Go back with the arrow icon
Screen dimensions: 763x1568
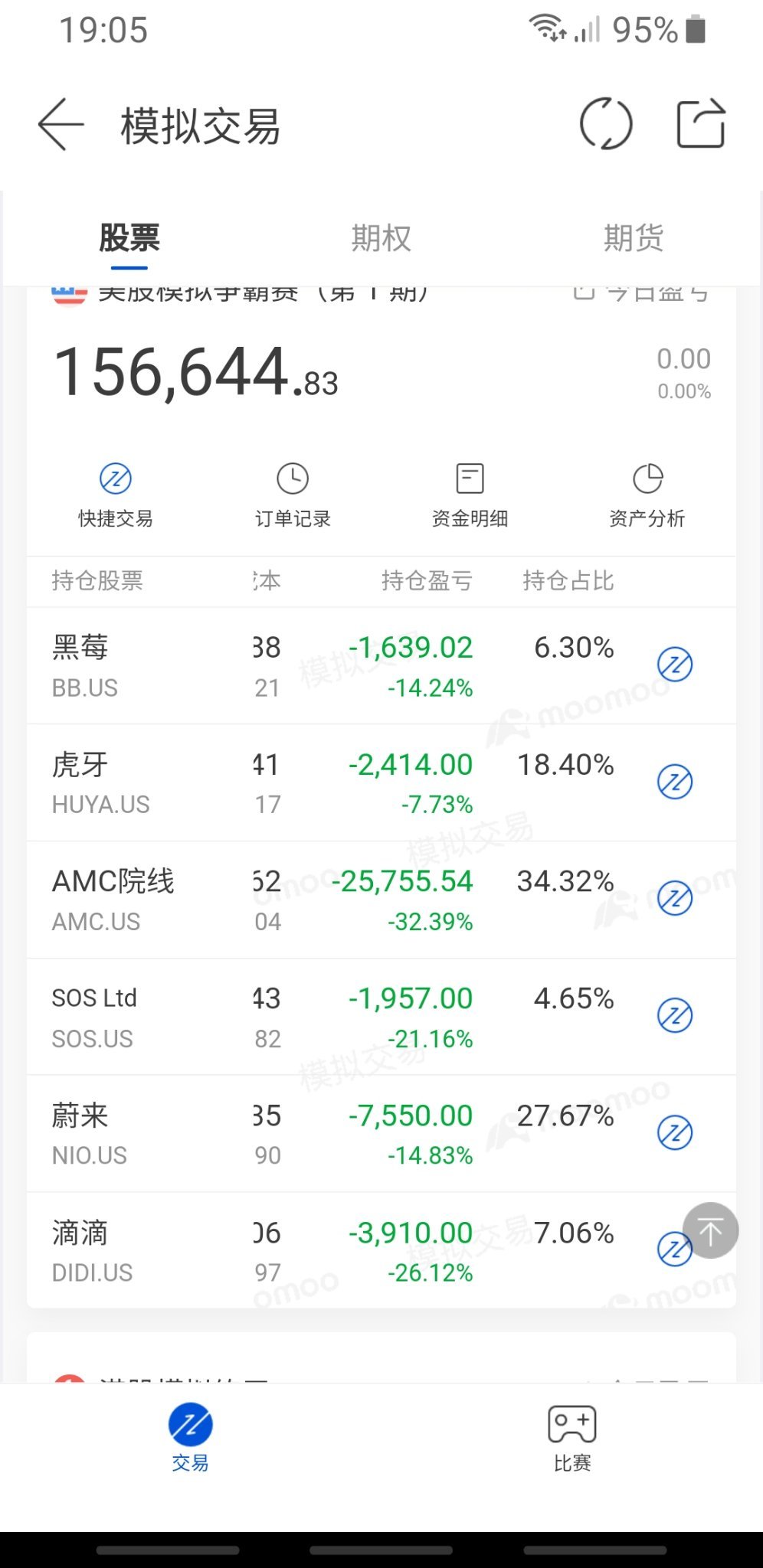[x=61, y=124]
